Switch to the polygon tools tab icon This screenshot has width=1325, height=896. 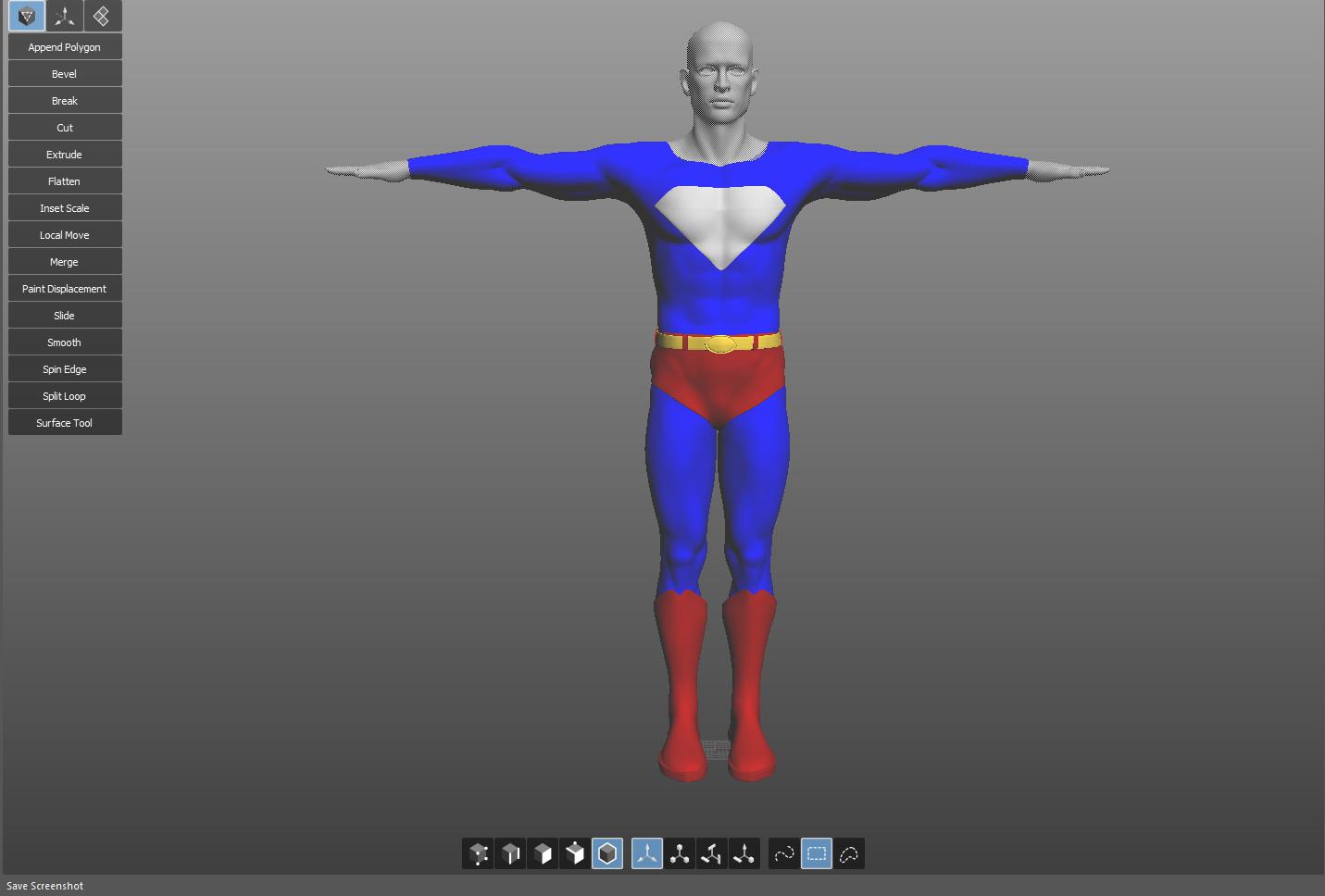click(x=26, y=16)
